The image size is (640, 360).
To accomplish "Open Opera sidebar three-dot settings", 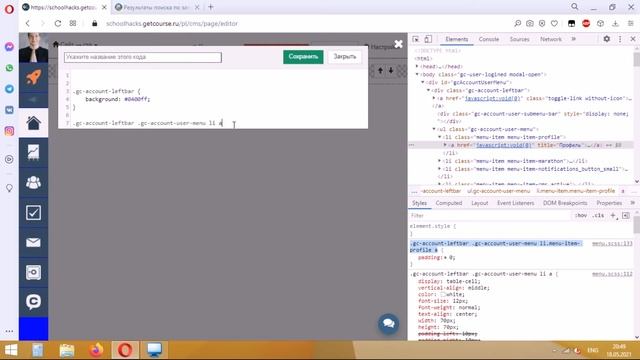I will tap(9, 331).
